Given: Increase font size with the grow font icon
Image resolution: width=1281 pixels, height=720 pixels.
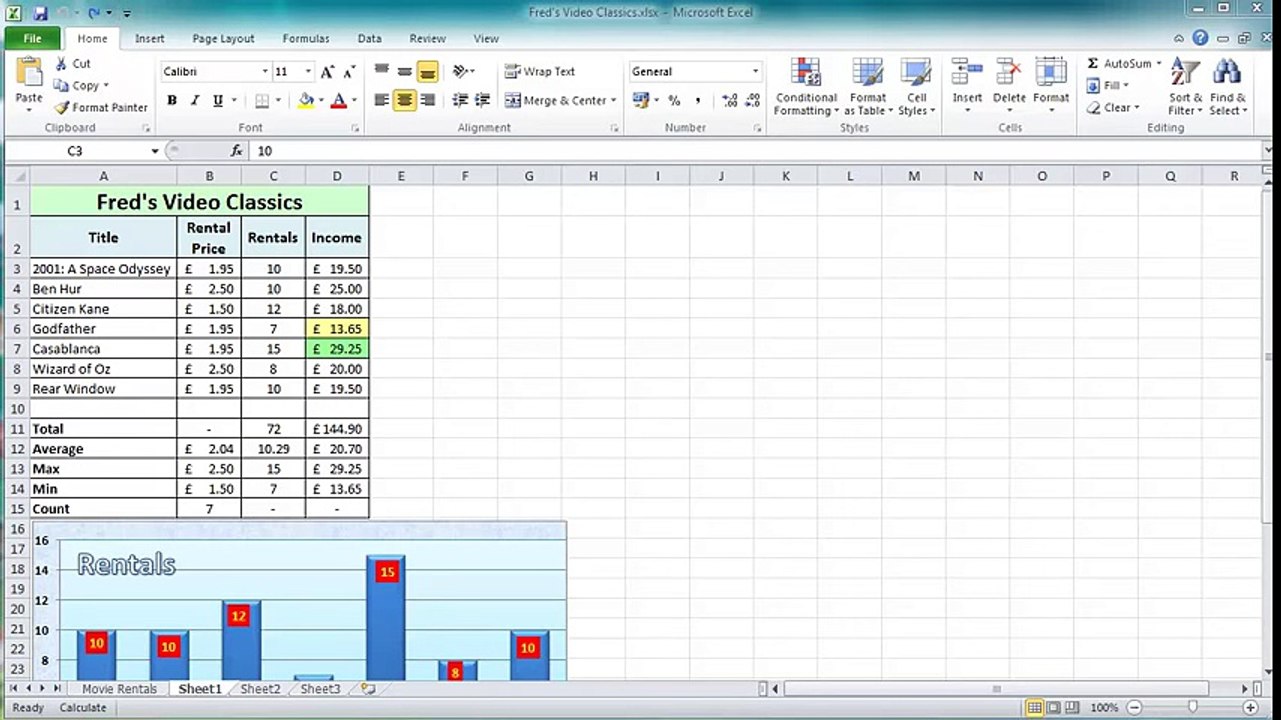Looking at the screenshot, I should pos(327,72).
